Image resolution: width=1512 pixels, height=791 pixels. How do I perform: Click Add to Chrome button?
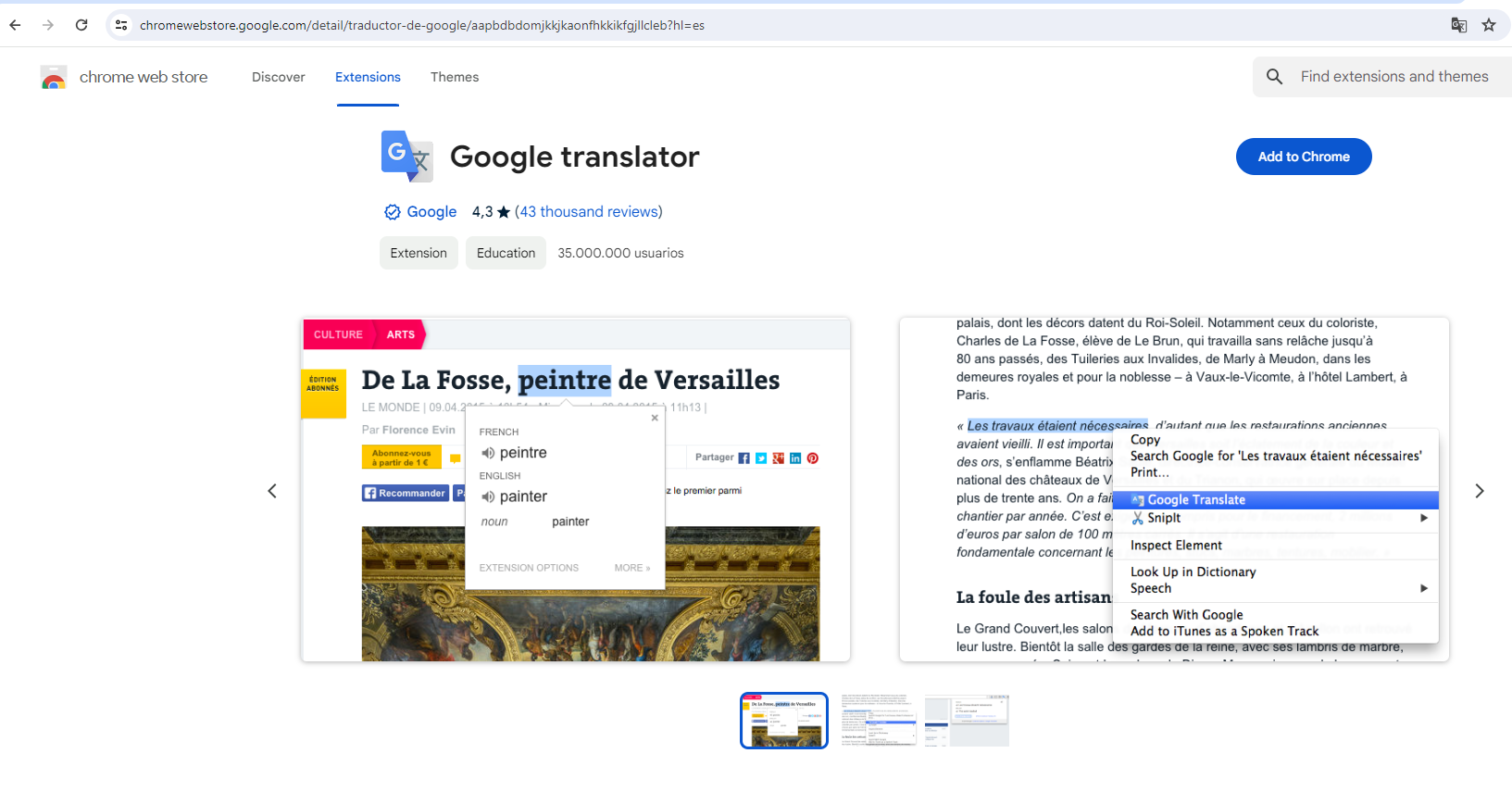pyautogui.click(x=1304, y=157)
